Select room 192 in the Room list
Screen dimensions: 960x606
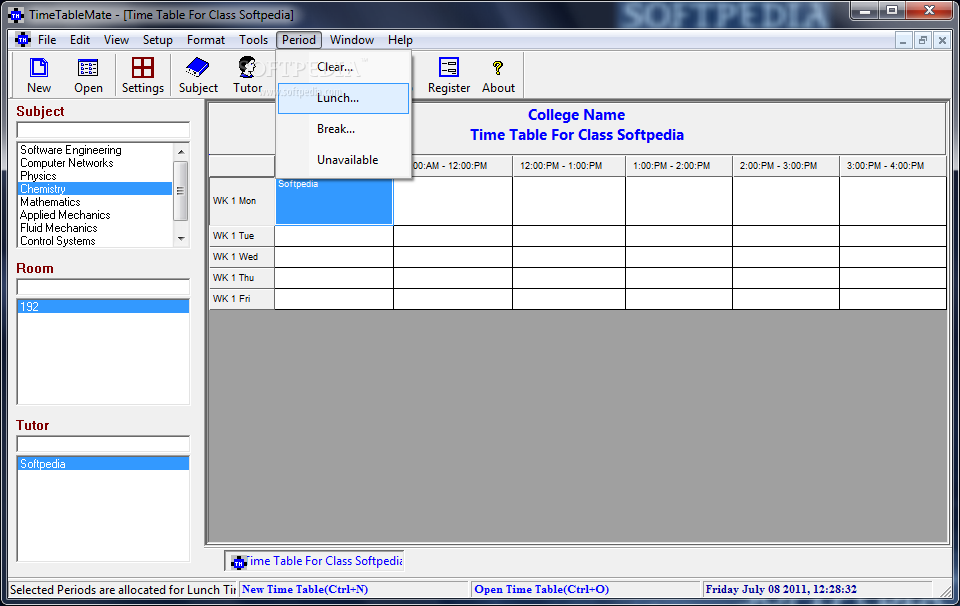(103, 307)
